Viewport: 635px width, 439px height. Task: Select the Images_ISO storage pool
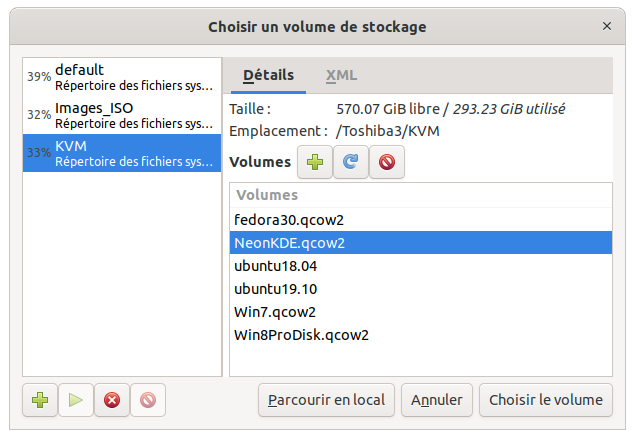tap(122, 115)
